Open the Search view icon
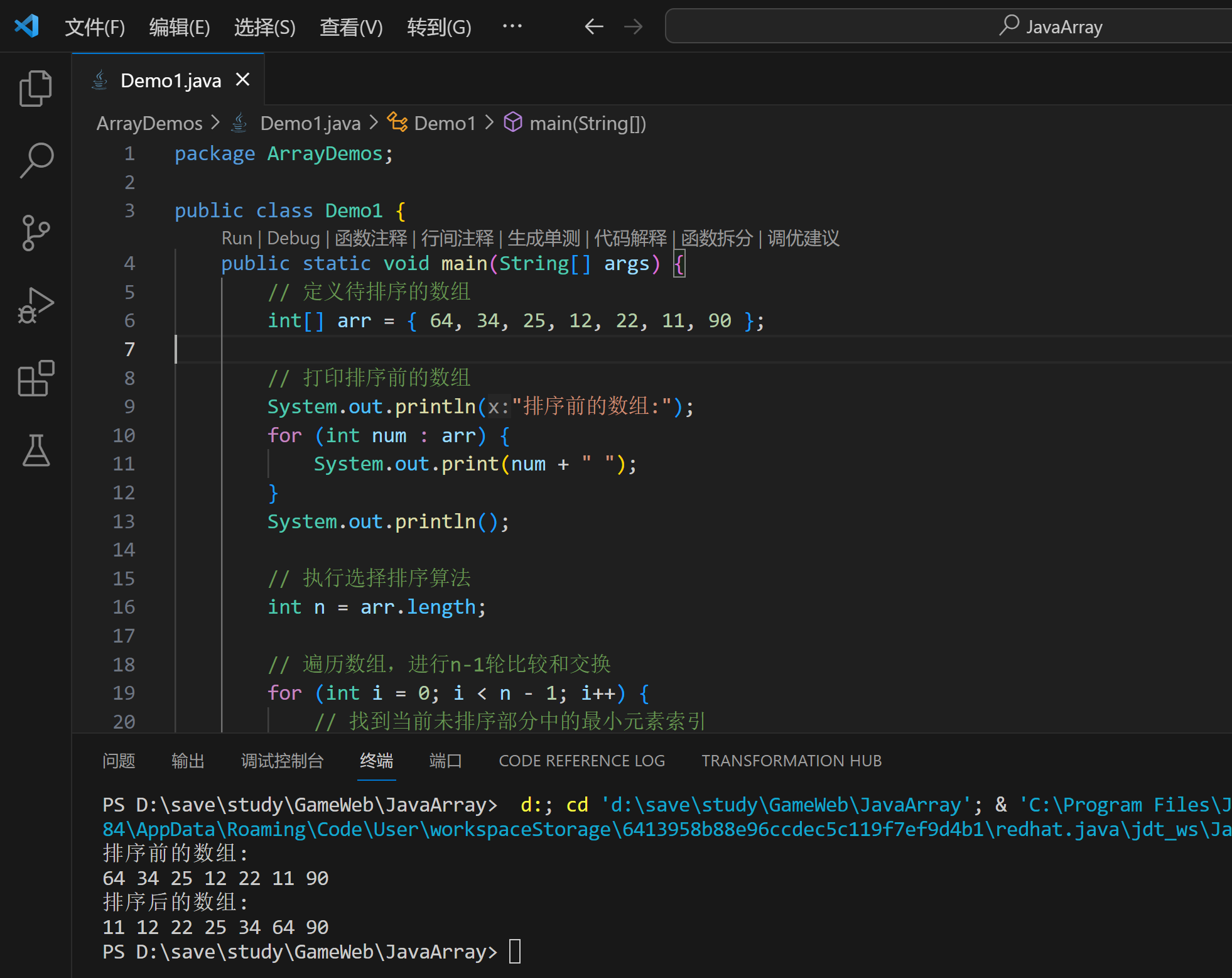This screenshot has width=1232, height=978. point(36,161)
